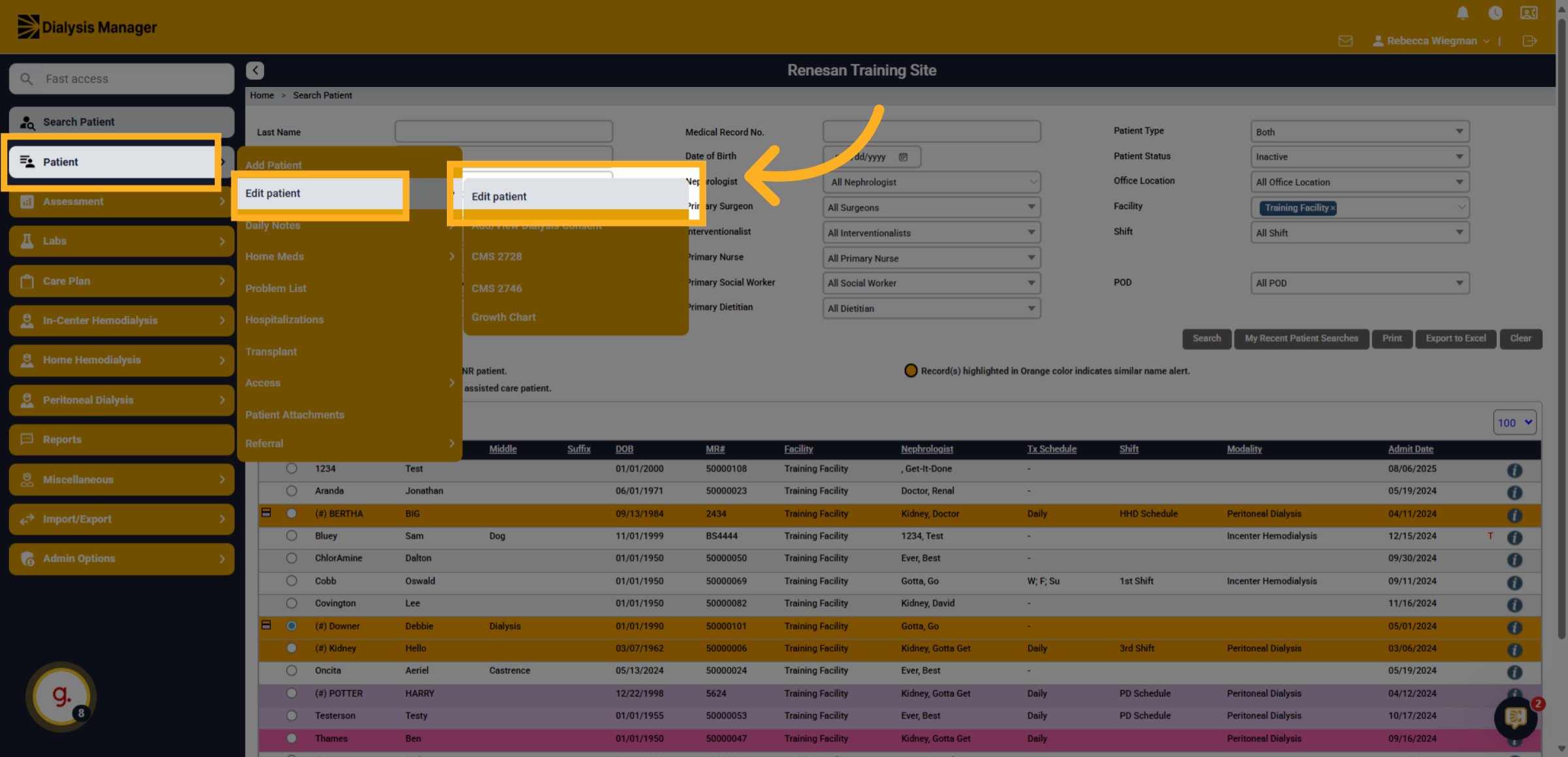Click the Home breadcrumb link
Screen dimensions: 1568x757
click(x=261, y=95)
